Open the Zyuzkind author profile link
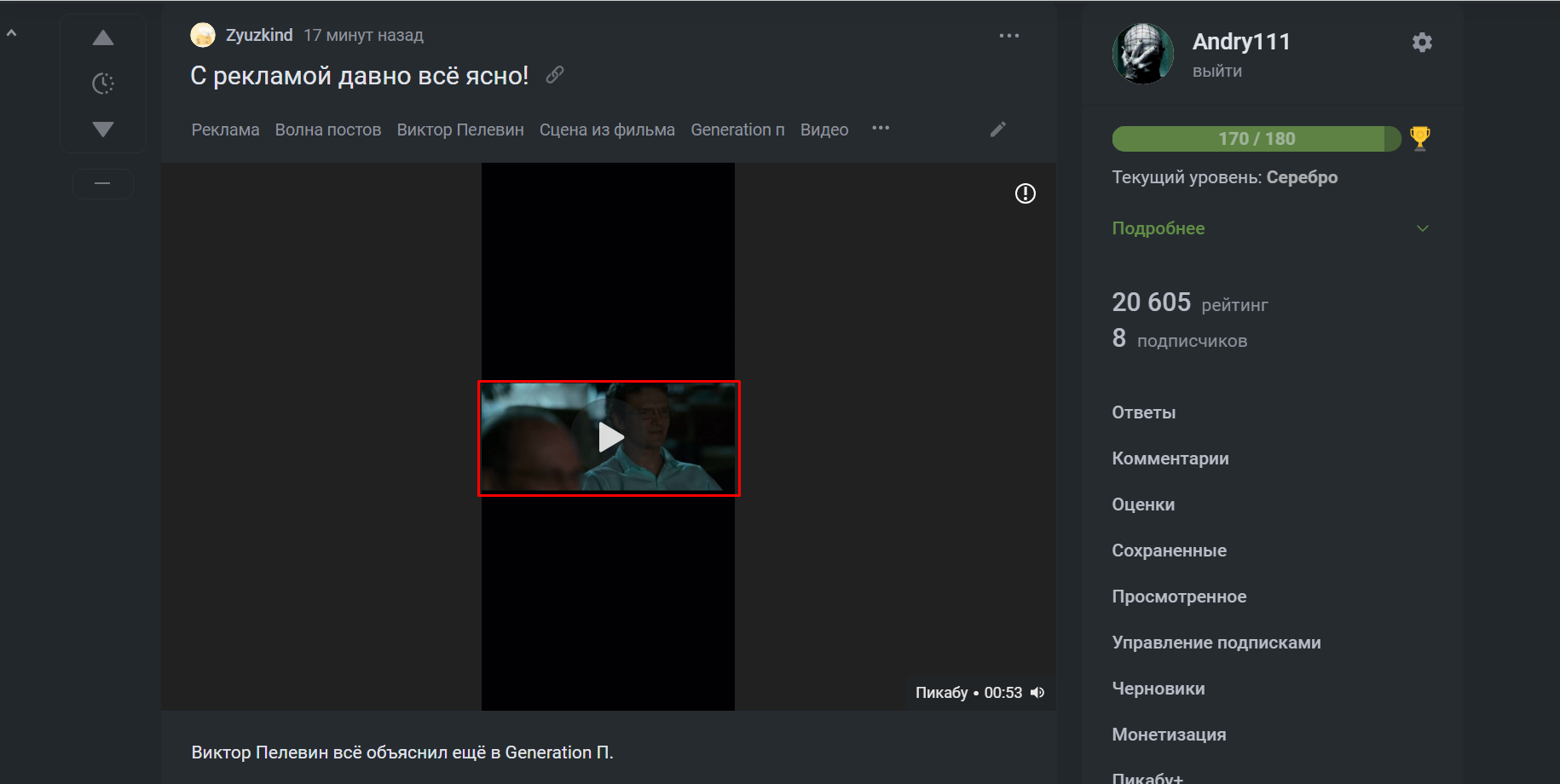The height and width of the screenshot is (784, 1560). [259, 35]
